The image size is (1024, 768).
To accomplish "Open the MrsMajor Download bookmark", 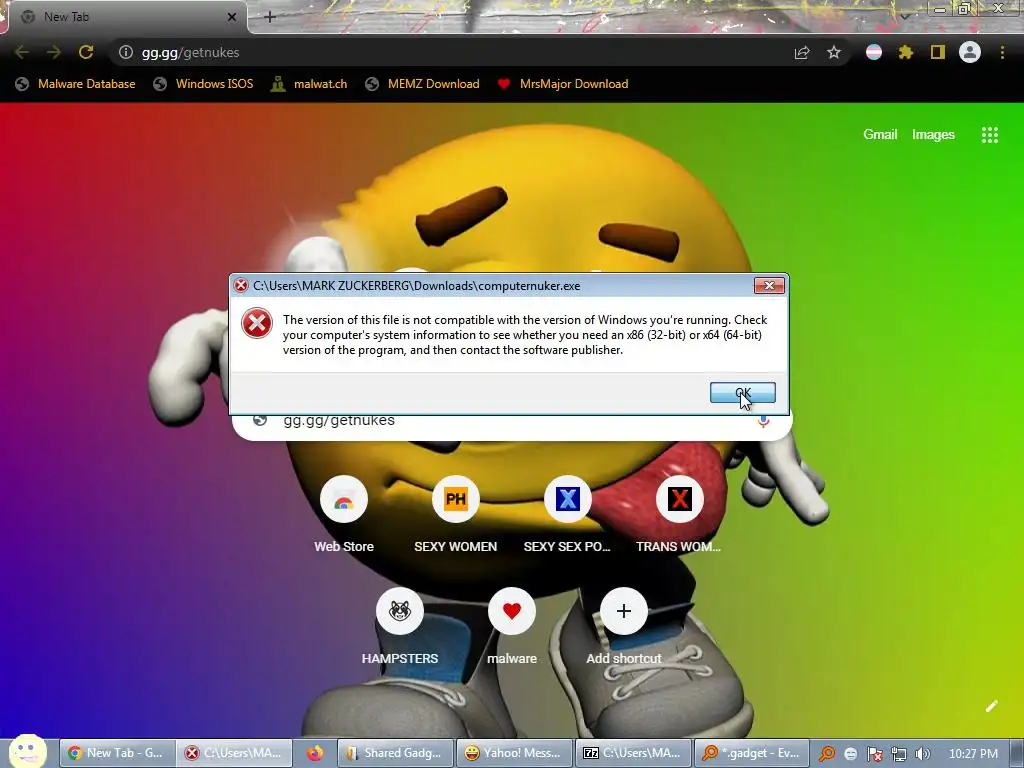I will tap(563, 84).
